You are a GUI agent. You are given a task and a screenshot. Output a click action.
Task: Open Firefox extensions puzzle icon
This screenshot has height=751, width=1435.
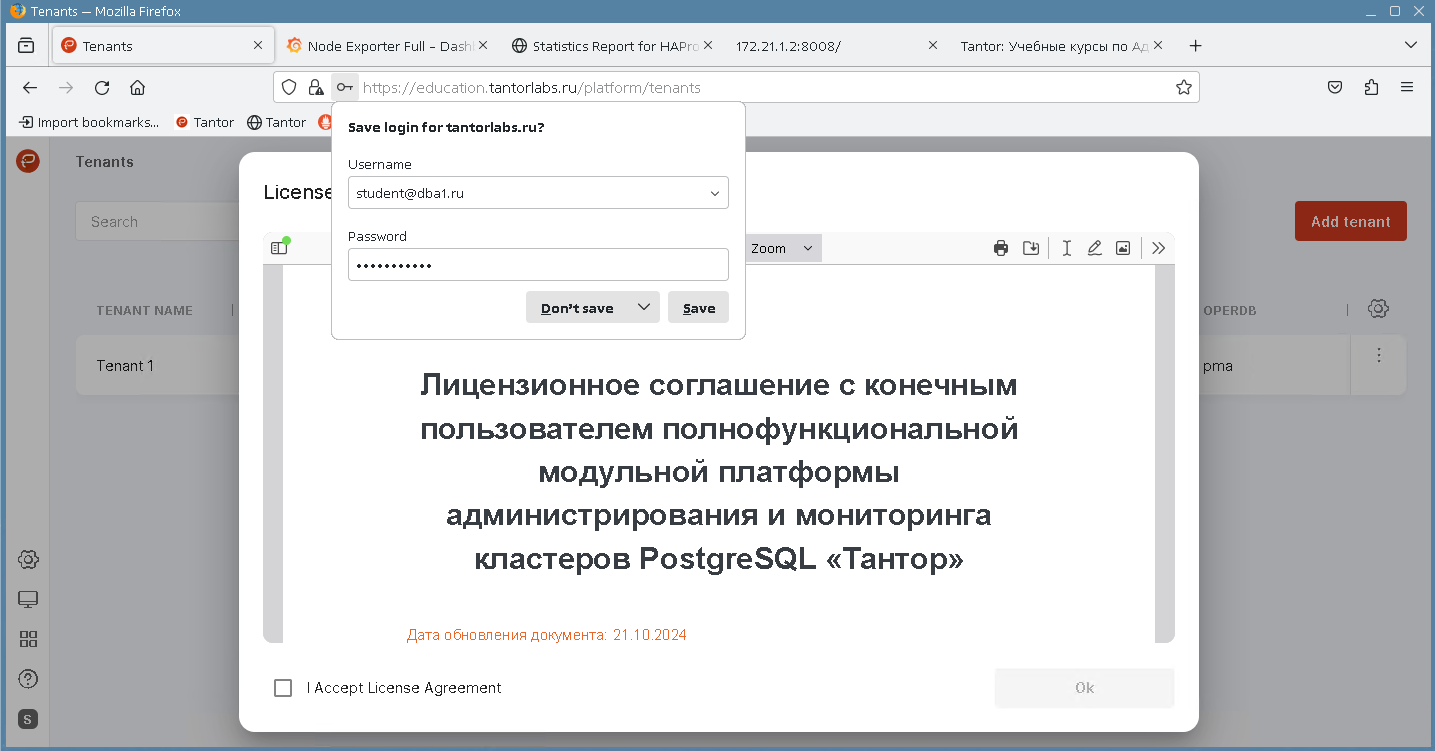tap(1371, 88)
